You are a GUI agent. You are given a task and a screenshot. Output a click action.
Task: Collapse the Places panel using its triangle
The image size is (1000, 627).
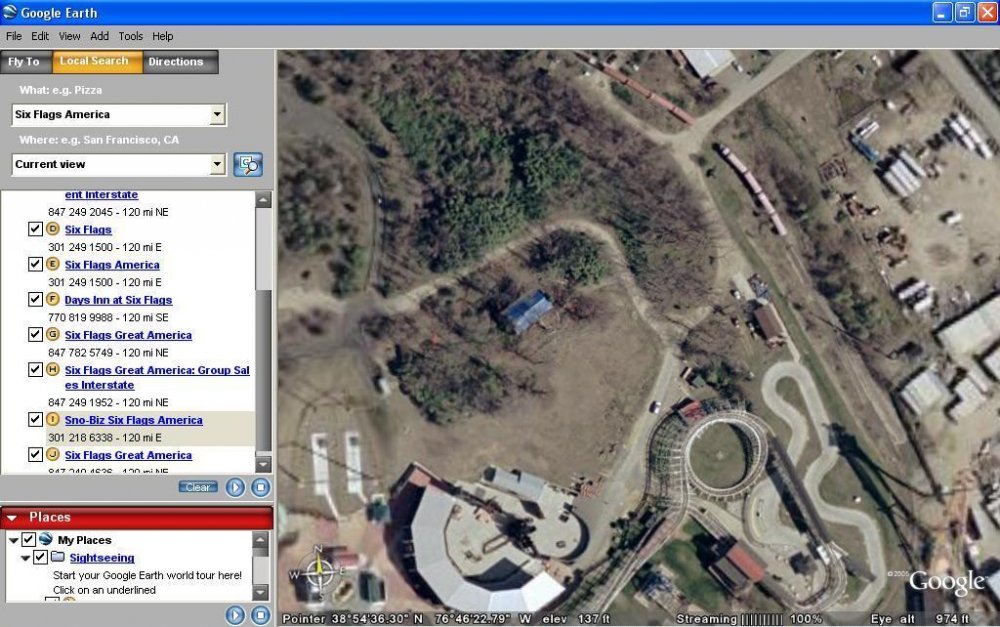click(x=12, y=517)
